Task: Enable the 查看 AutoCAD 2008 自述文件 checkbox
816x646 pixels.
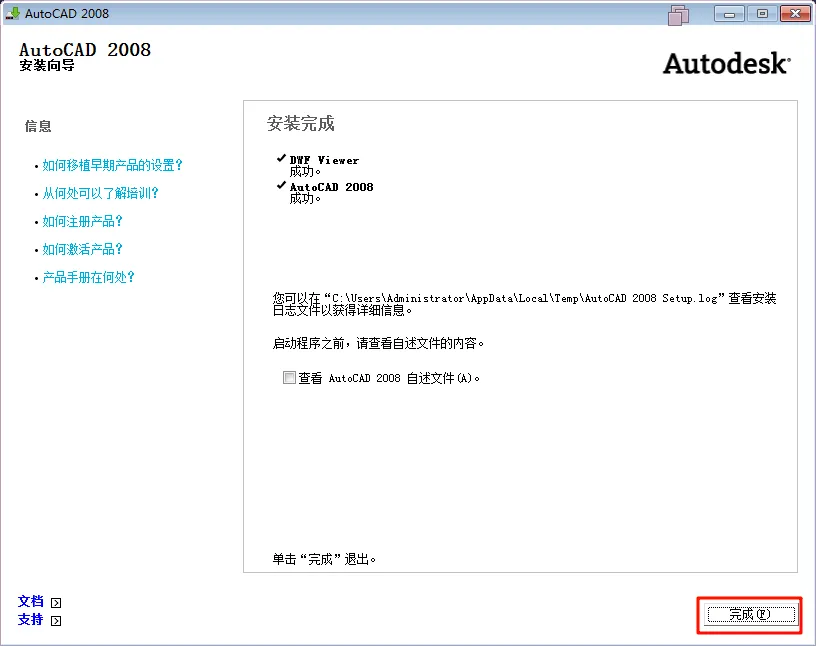Action: tap(289, 377)
